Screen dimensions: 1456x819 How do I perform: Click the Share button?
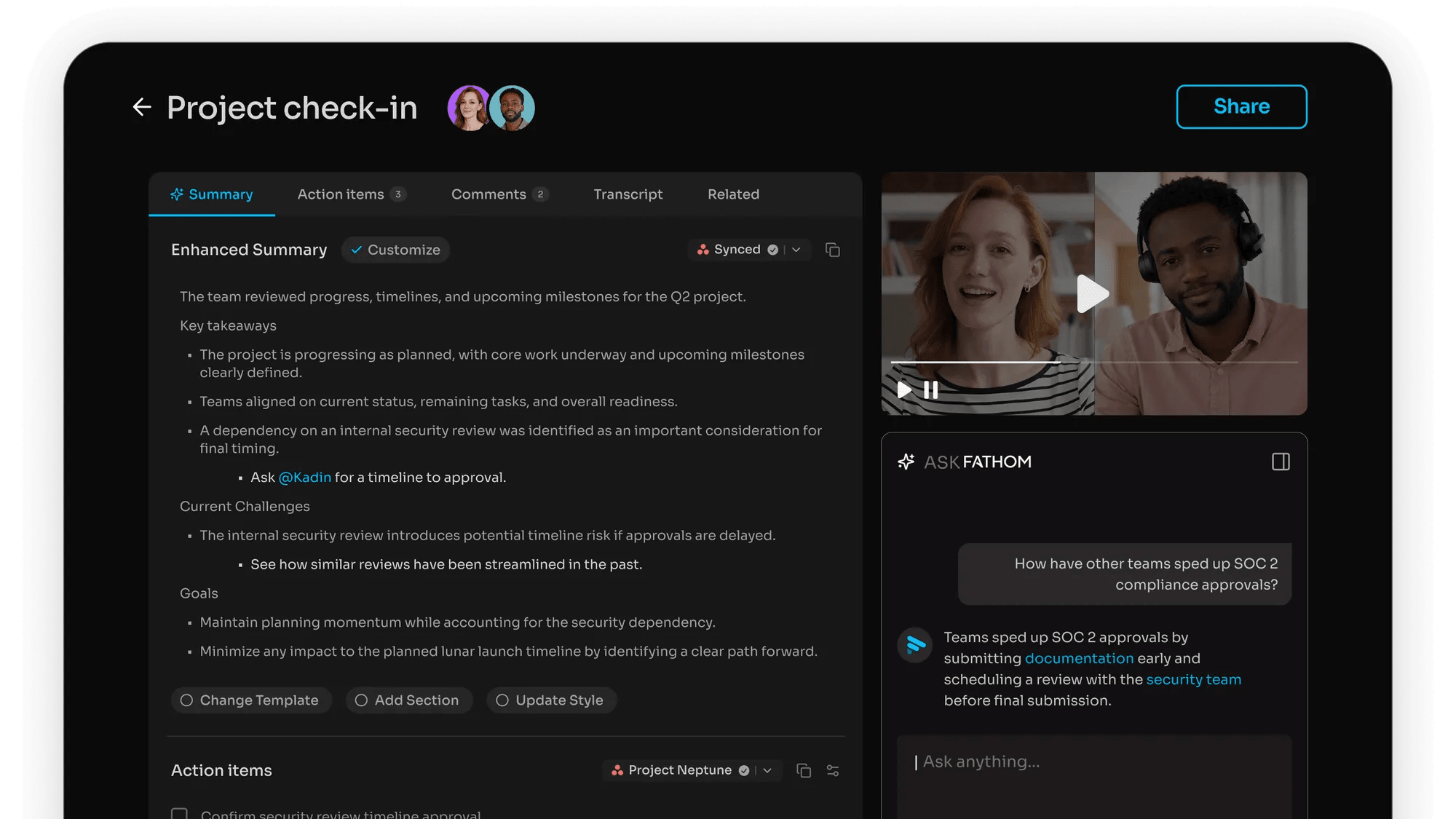(x=1241, y=106)
